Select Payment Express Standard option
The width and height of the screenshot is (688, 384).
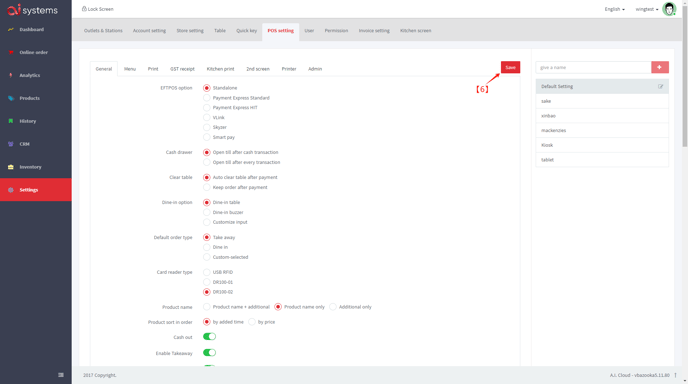(x=207, y=98)
